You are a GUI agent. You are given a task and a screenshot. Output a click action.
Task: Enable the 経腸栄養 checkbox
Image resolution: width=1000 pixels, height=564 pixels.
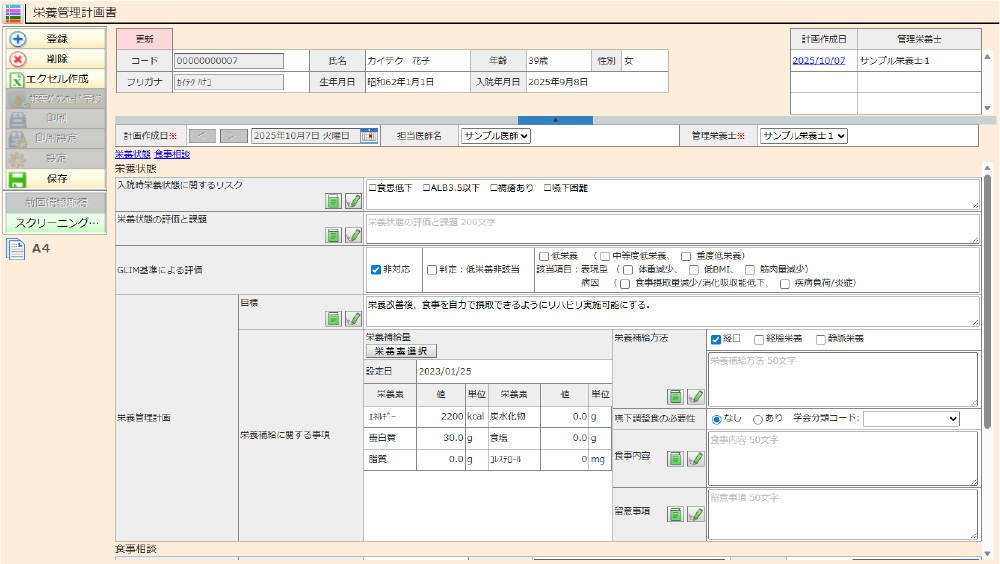(x=760, y=339)
